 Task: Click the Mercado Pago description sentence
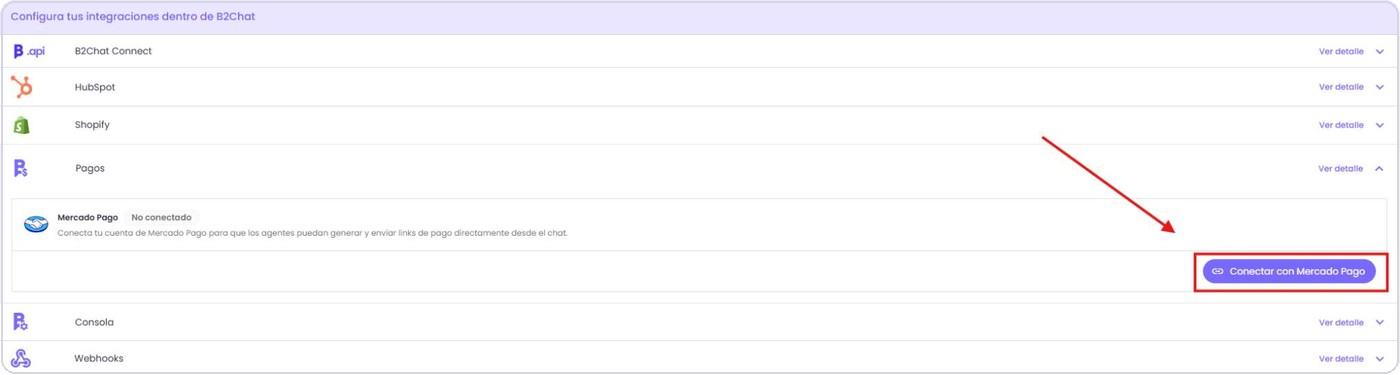(312, 233)
